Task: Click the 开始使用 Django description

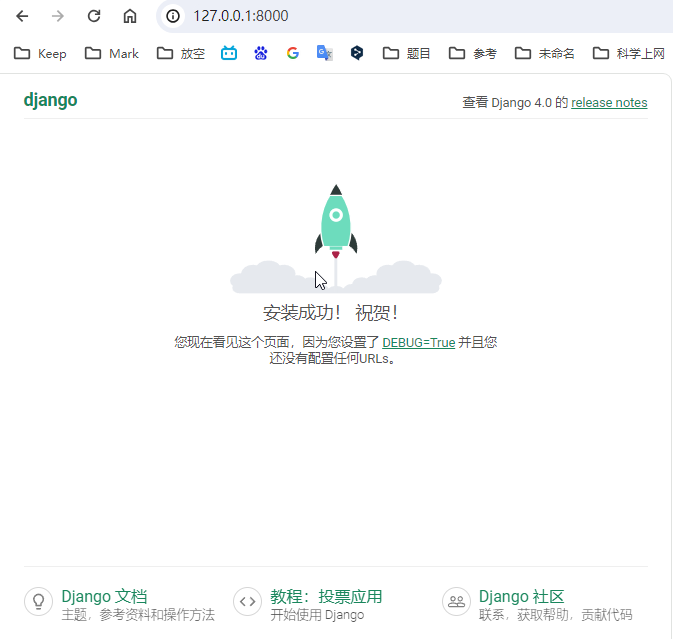Action: [x=317, y=615]
